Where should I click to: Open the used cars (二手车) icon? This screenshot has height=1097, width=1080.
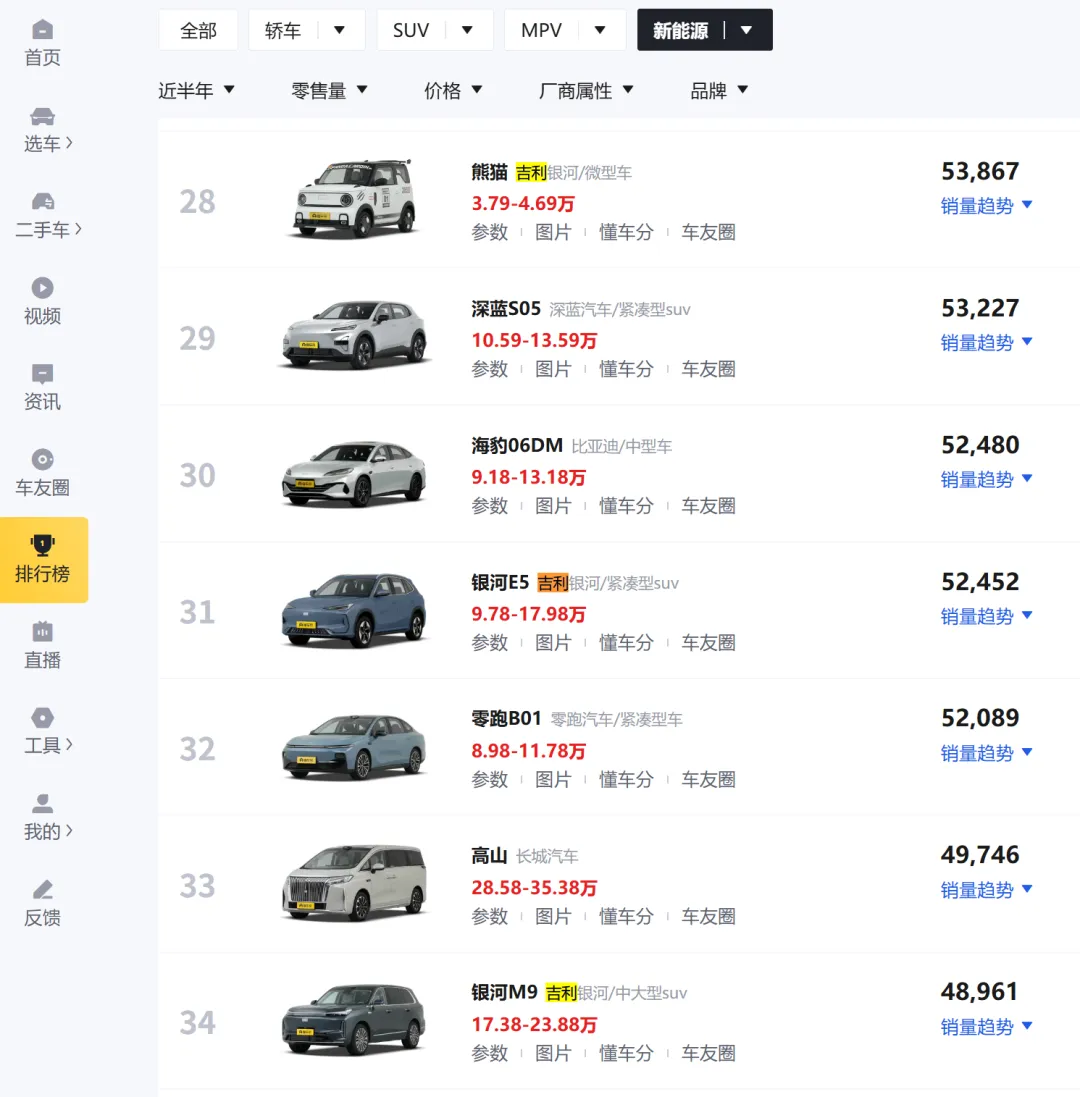coord(42,202)
